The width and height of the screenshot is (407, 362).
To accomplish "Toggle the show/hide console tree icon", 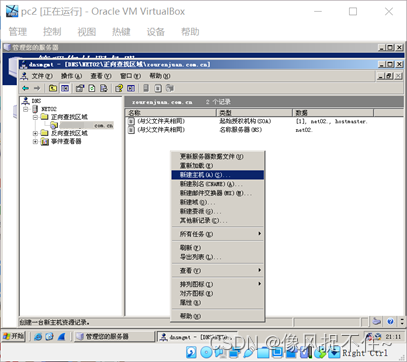I will [x=65, y=88].
